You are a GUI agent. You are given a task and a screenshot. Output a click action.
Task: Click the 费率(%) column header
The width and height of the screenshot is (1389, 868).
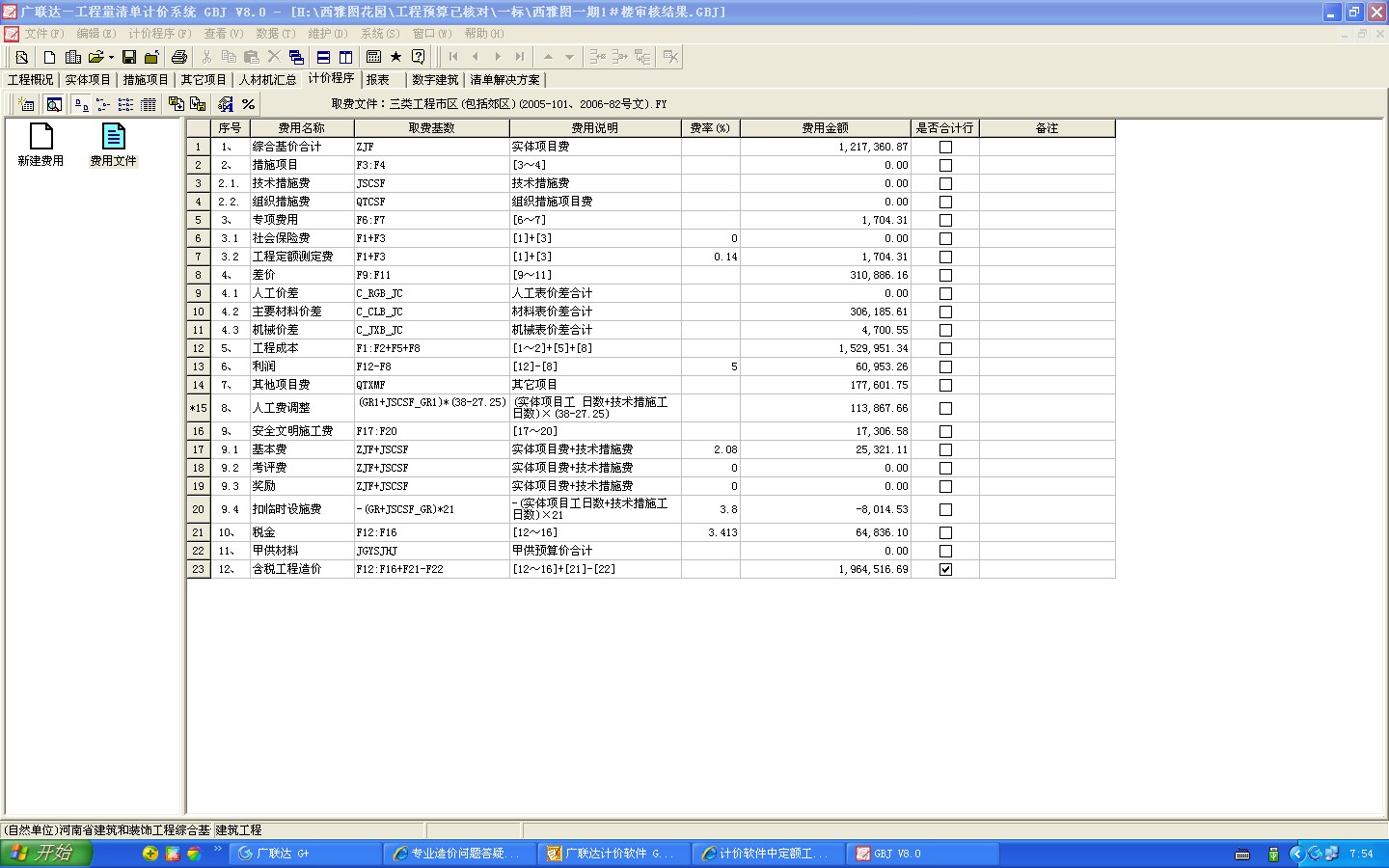(711, 128)
